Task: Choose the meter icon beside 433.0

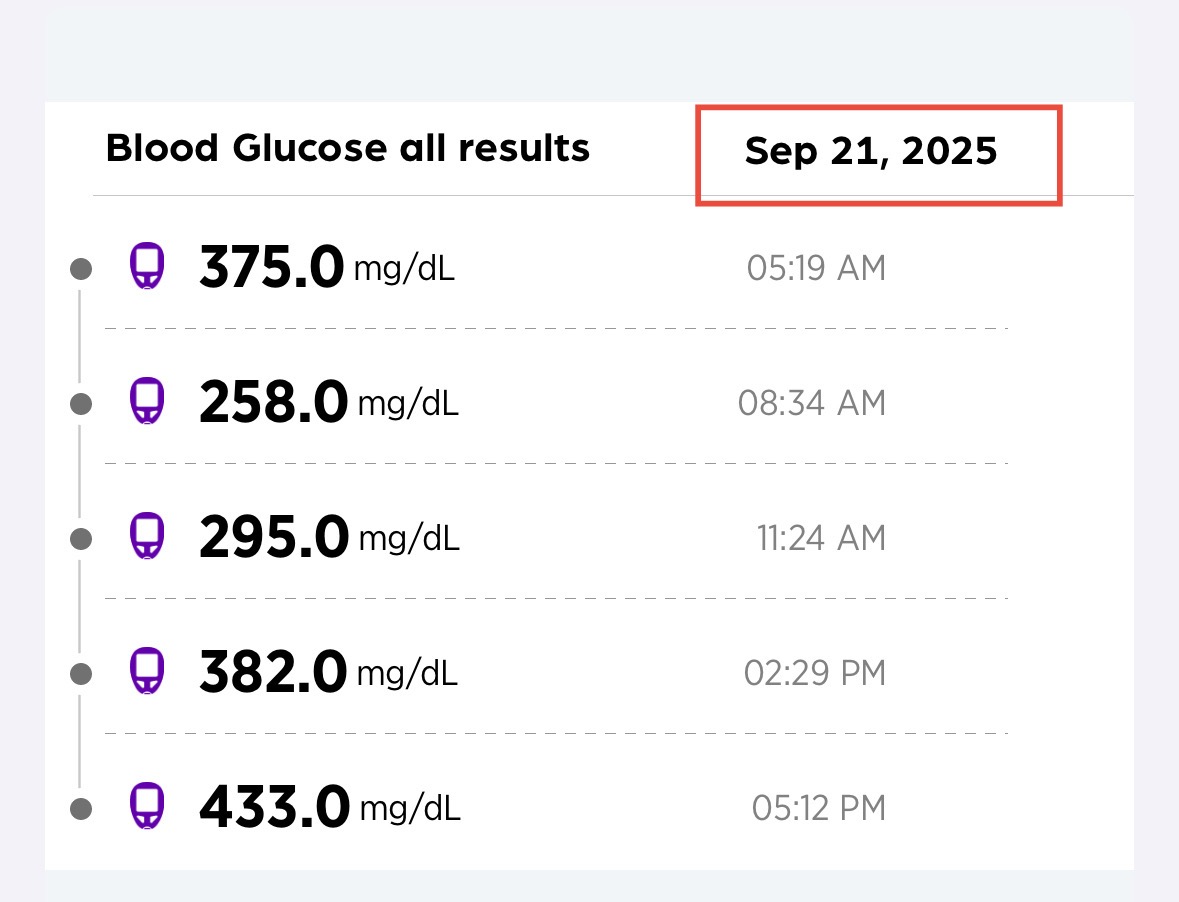Action: 146,806
